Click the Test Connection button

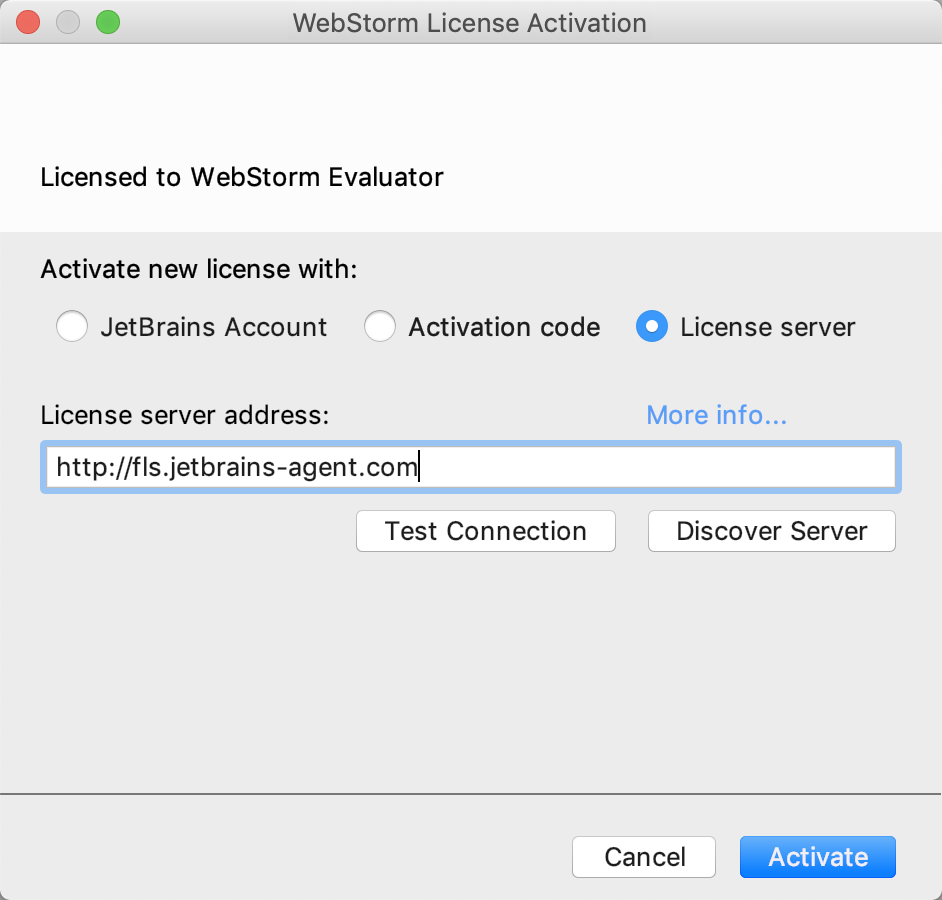(485, 531)
